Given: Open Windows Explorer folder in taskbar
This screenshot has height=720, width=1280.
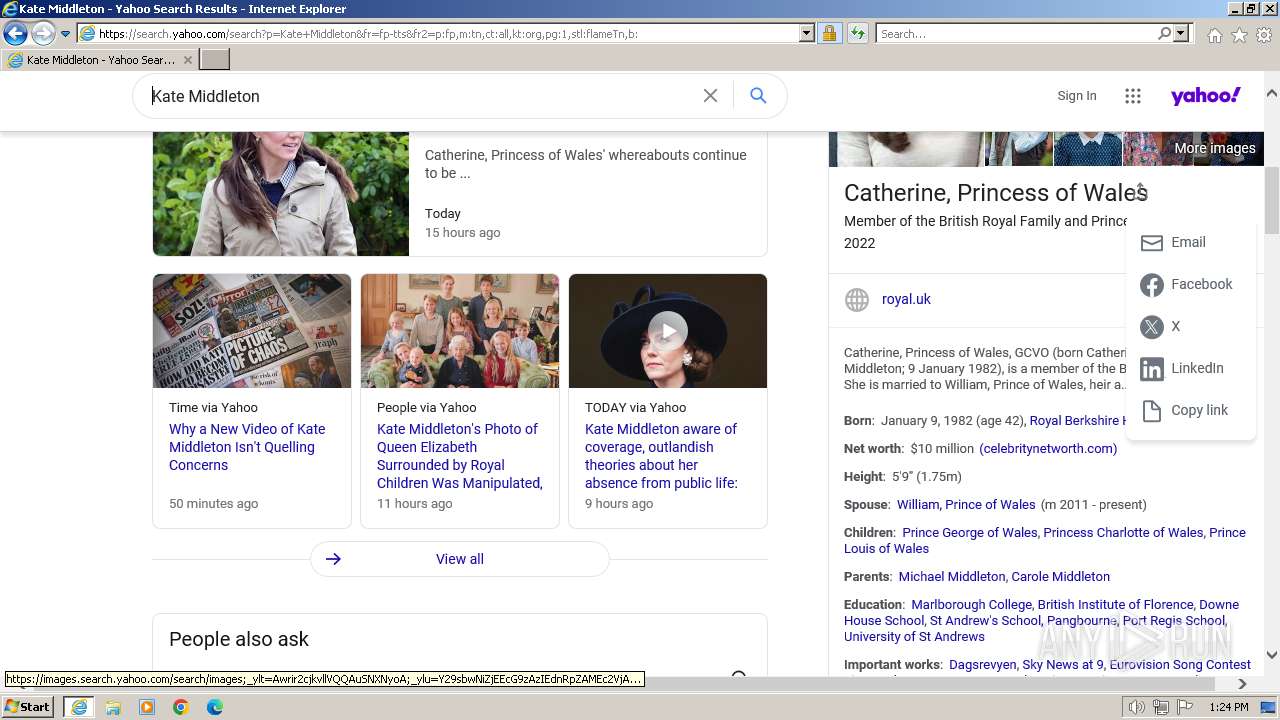Looking at the screenshot, I should pos(113,707).
